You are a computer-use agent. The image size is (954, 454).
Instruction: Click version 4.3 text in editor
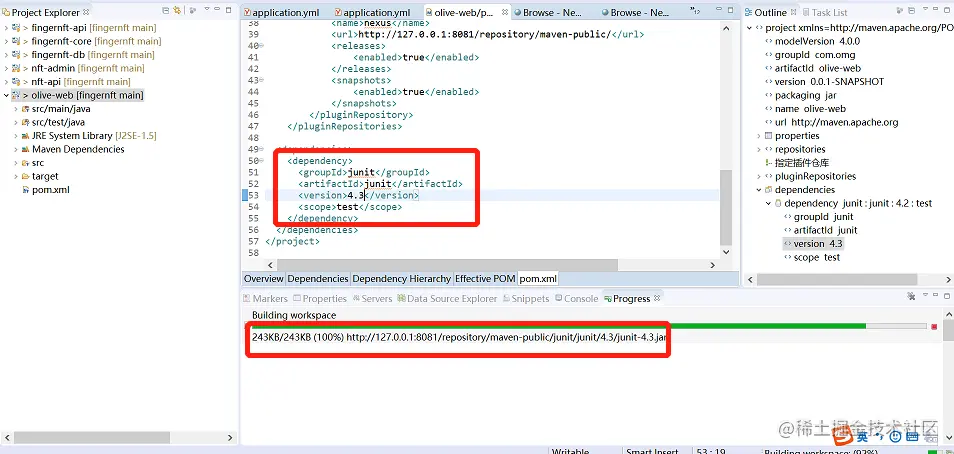[355, 195]
